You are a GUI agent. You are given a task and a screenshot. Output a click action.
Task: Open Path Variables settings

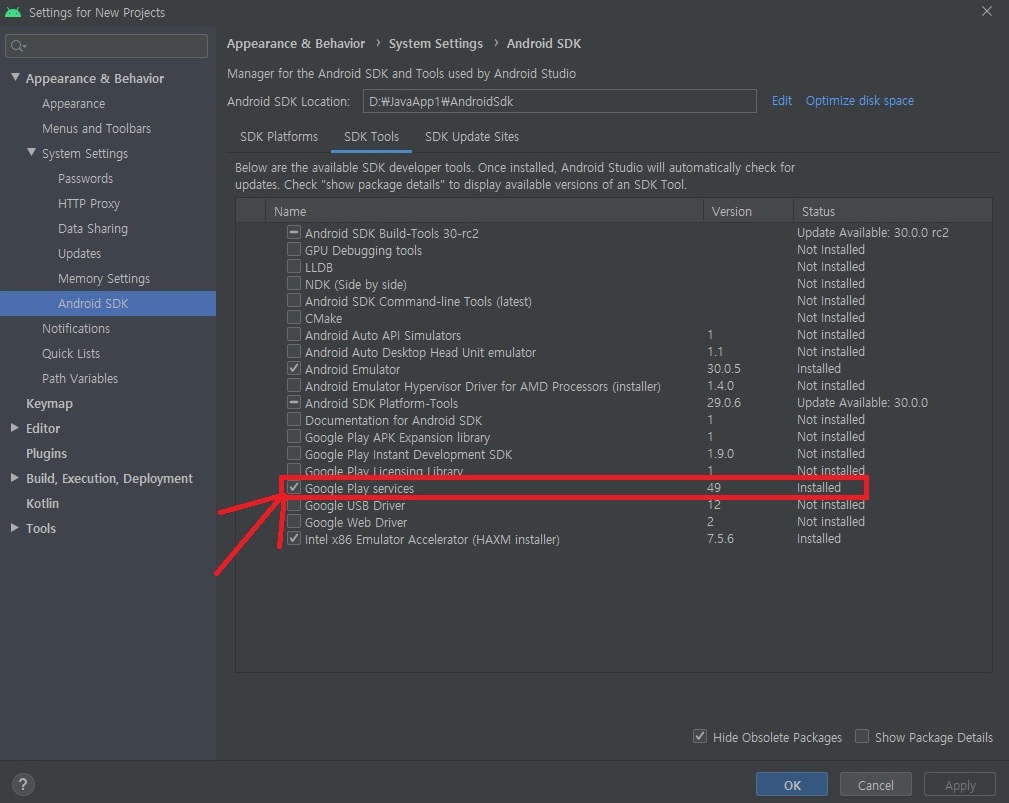[x=80, y=378]
